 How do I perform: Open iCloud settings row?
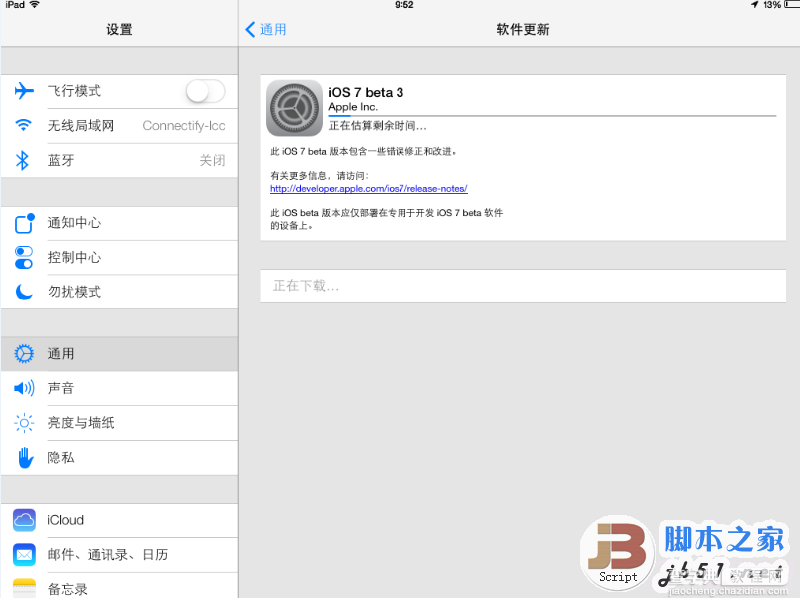(x=119, y=520)
